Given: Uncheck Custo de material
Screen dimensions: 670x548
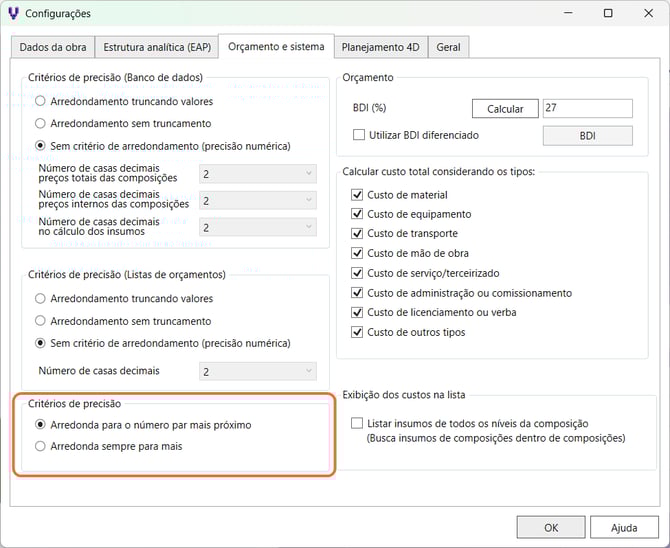Looking at the screenshot, I should pos(359,195).
